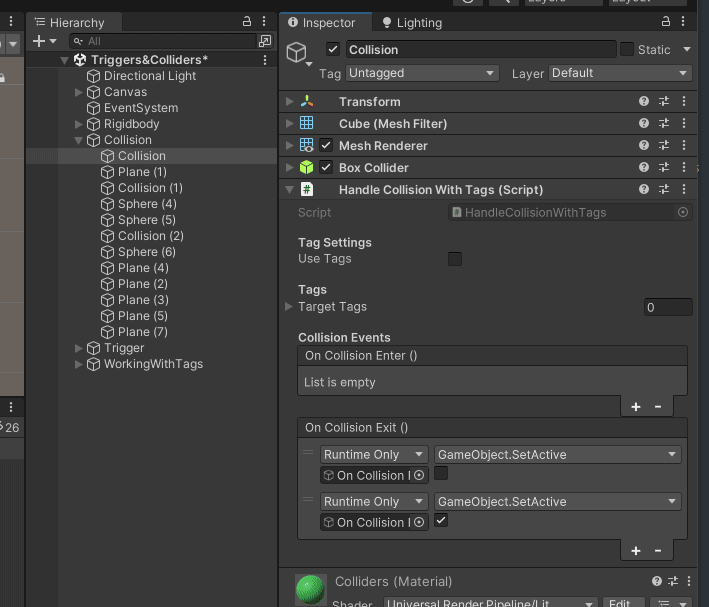
Task: Open help for the Transform component
Action: tap(644, 102)
